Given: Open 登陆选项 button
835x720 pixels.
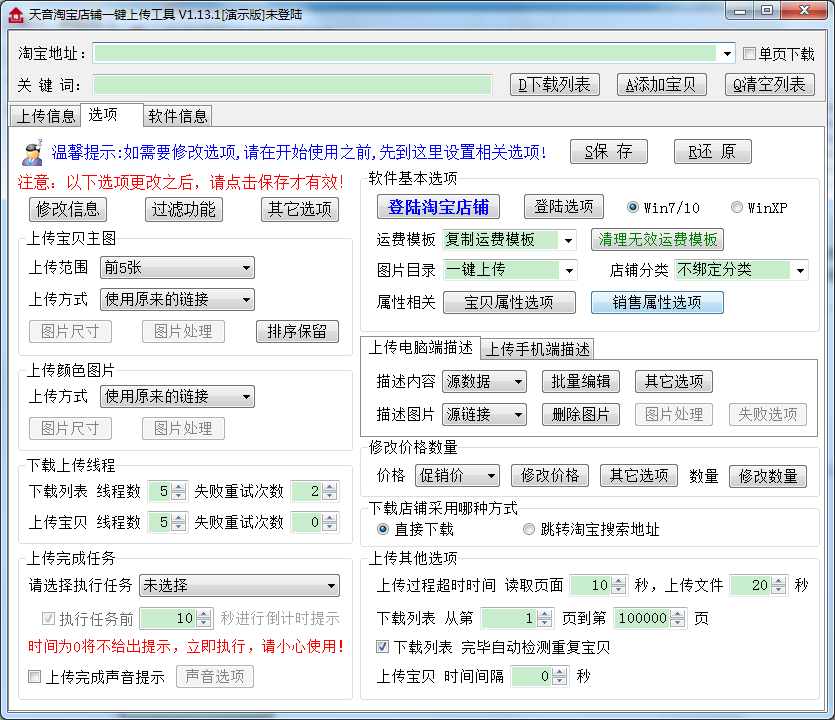Looking at the screenshot, I should click(564, 206).
